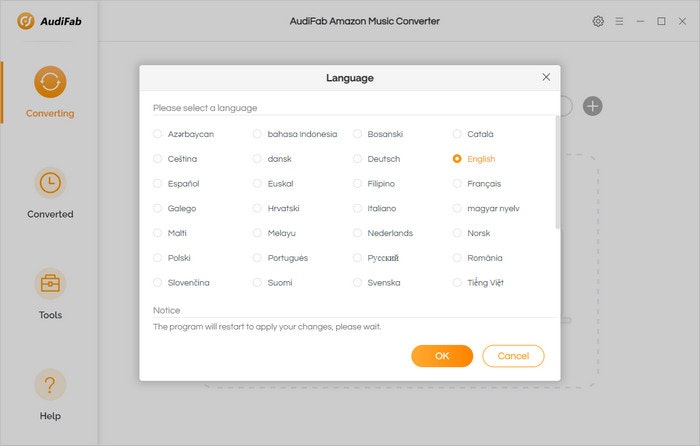Screen dimensions: 700x446
Task: Select dansk radio button
Action: click(x=257, y=158)
